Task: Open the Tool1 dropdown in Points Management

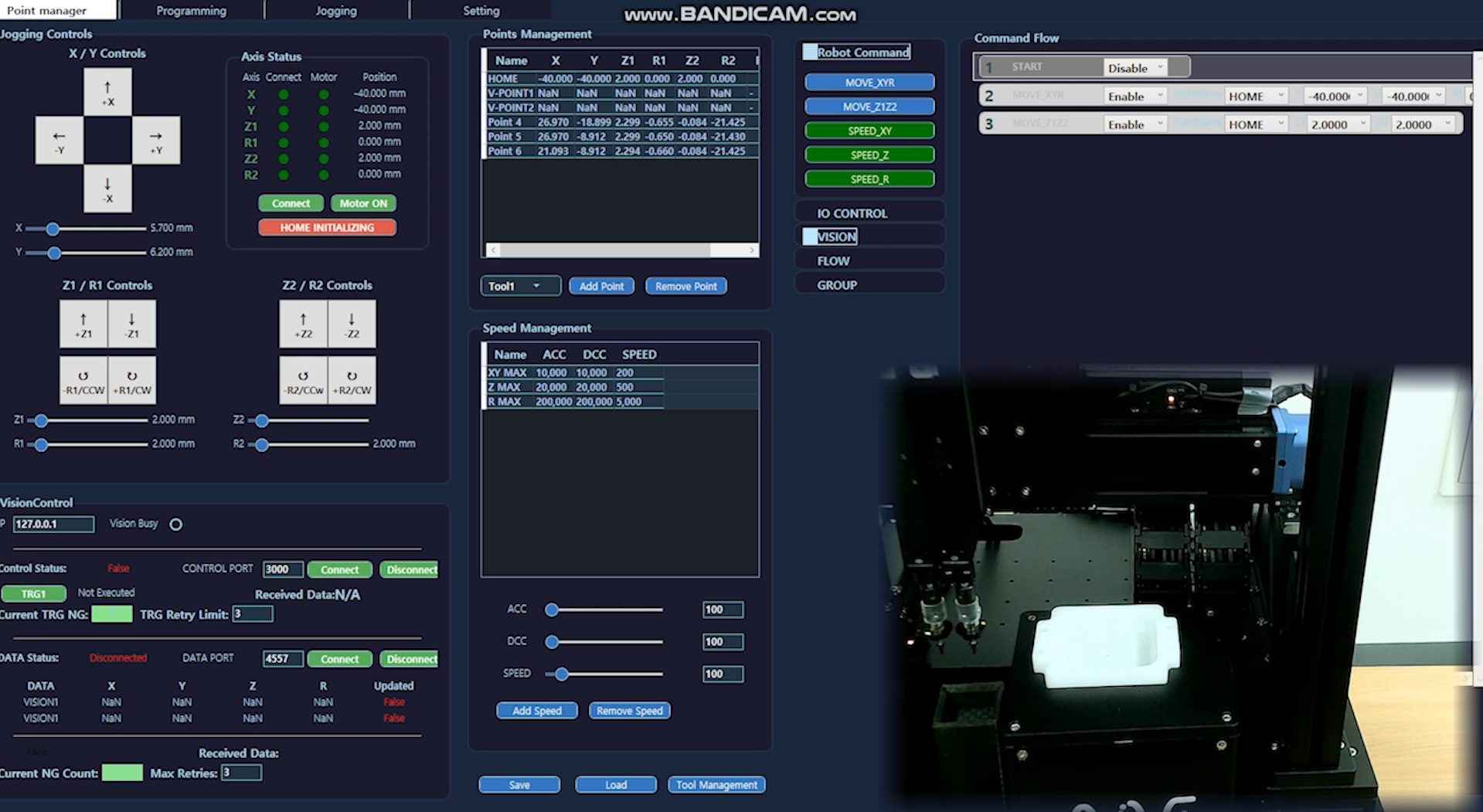Action: pos(519,285)
